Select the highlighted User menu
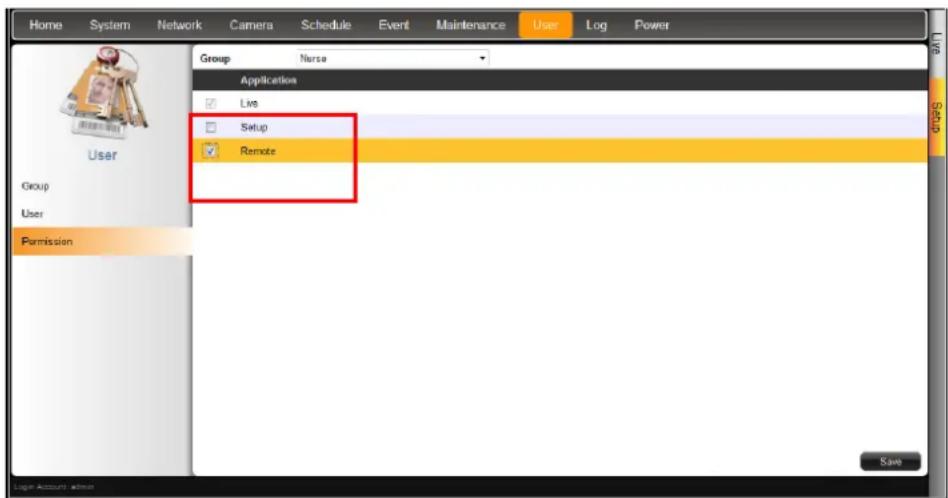The height and width of the screenshot is (498, 948). (545, 25)
